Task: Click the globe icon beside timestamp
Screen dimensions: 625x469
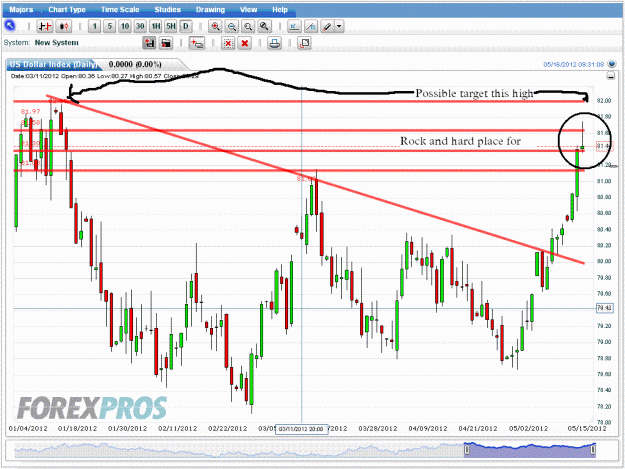Action: pyautogui.click(x=612, y=64)
